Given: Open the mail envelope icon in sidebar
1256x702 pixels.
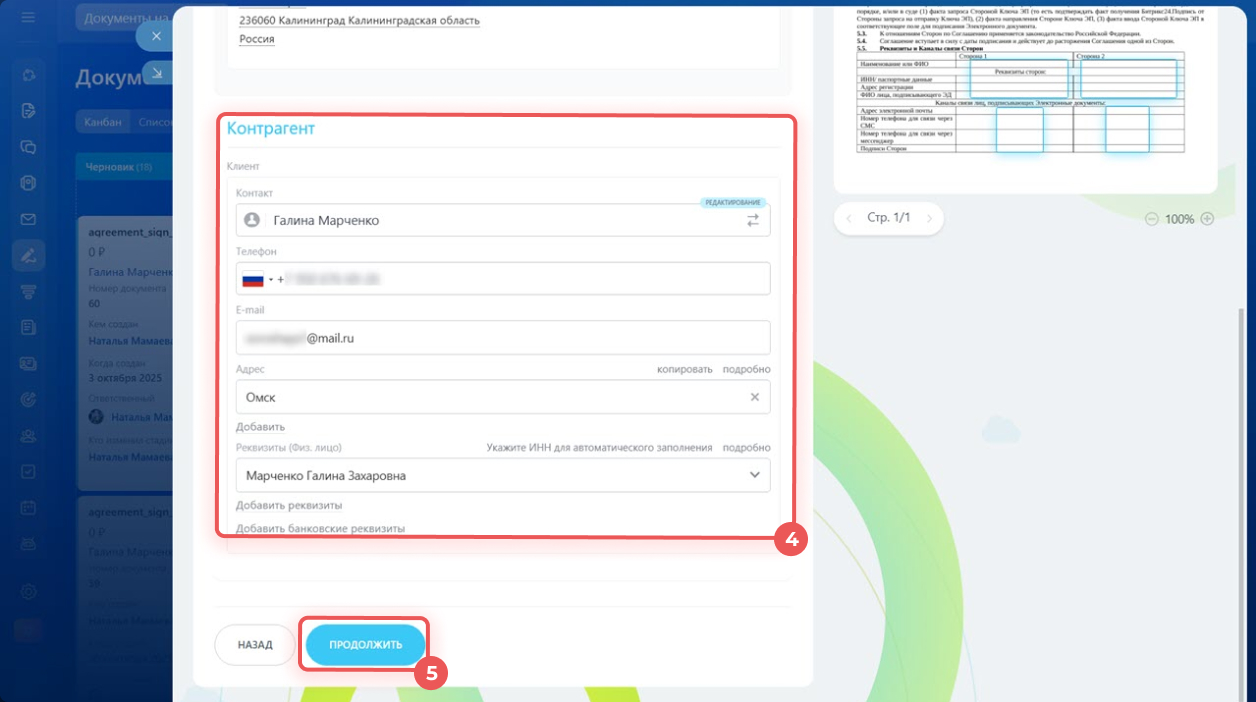Looking at the screenshot, I should click(29, 219).
